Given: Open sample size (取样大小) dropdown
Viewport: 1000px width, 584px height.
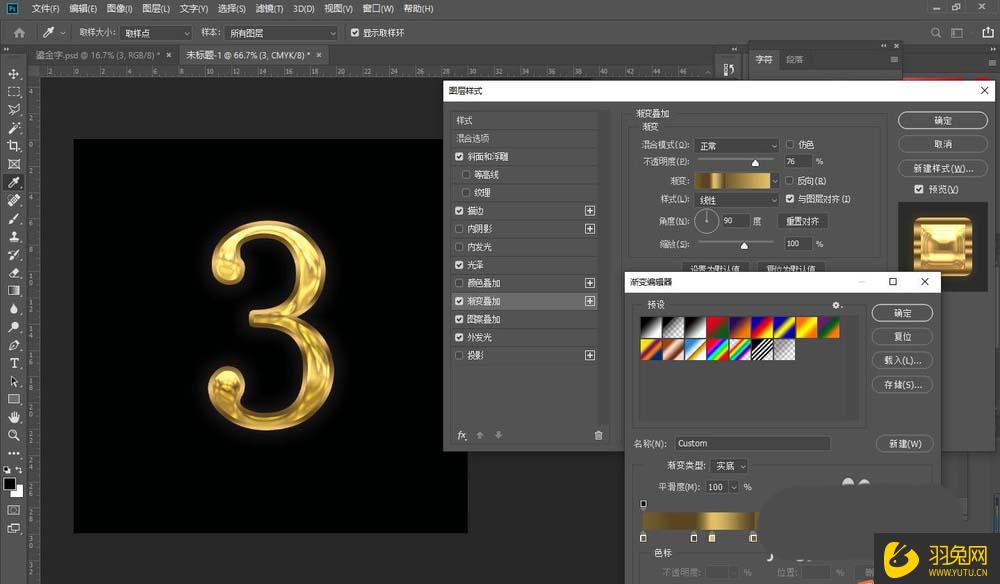Looking at the screenshot, I should point(156,33).
